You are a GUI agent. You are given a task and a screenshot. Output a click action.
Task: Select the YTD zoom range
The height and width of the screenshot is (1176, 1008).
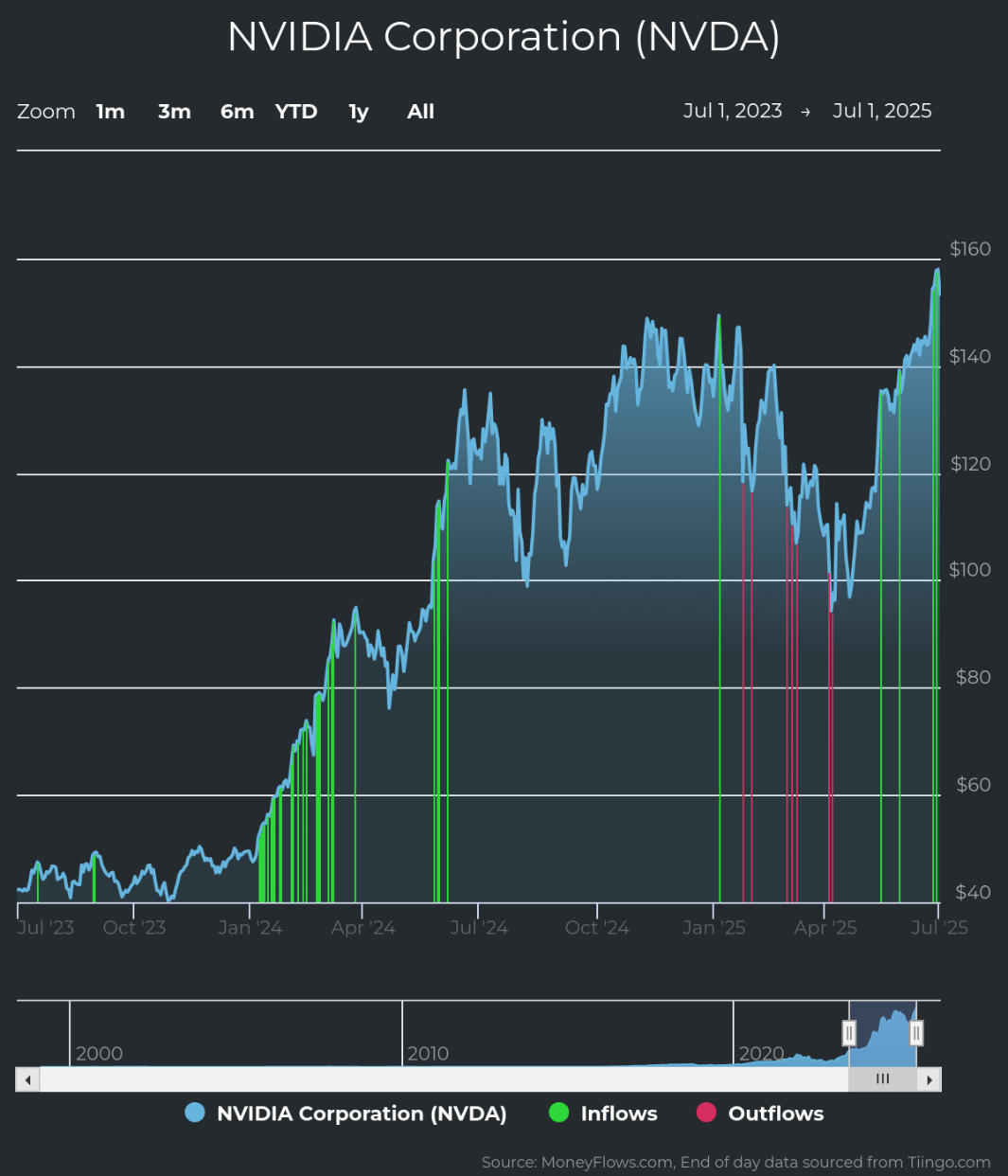point(296,112)
